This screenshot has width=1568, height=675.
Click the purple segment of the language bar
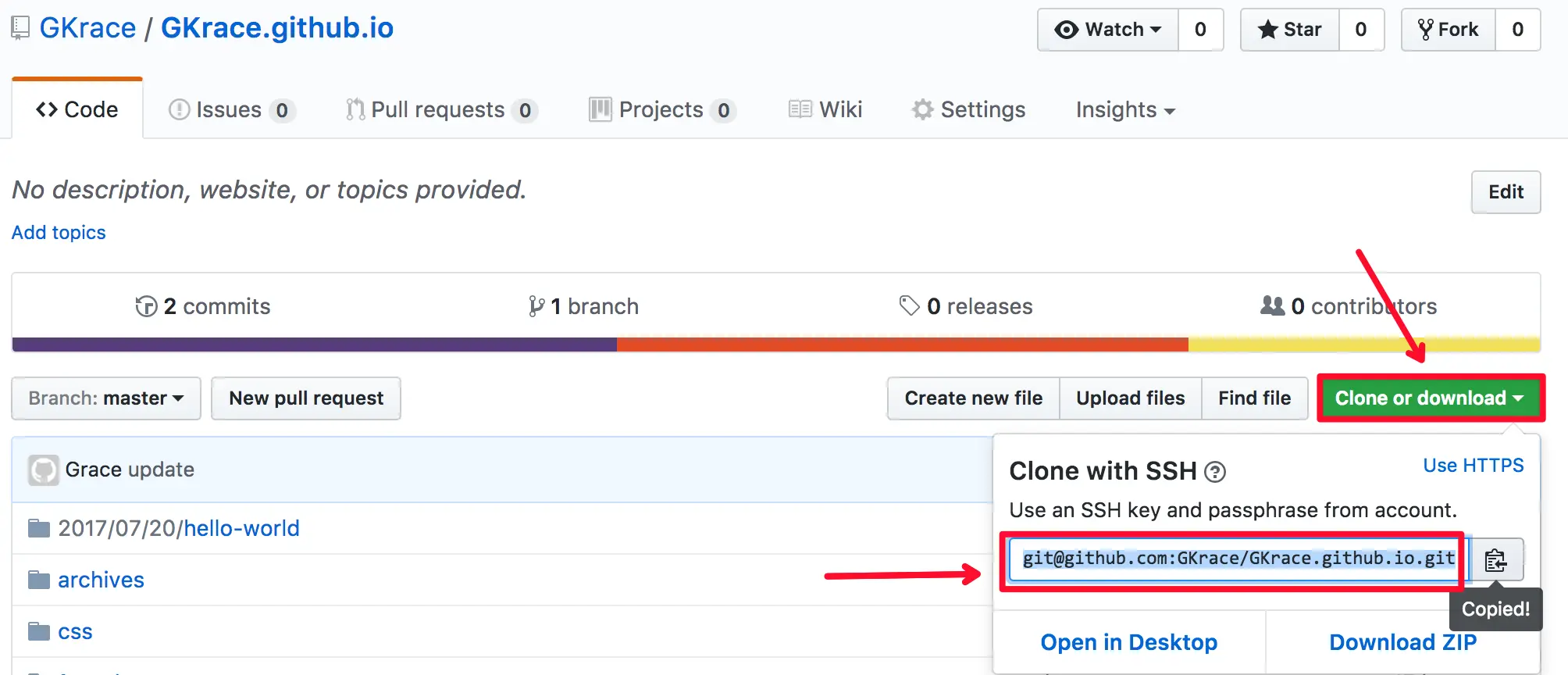click(x=314, y=345)
